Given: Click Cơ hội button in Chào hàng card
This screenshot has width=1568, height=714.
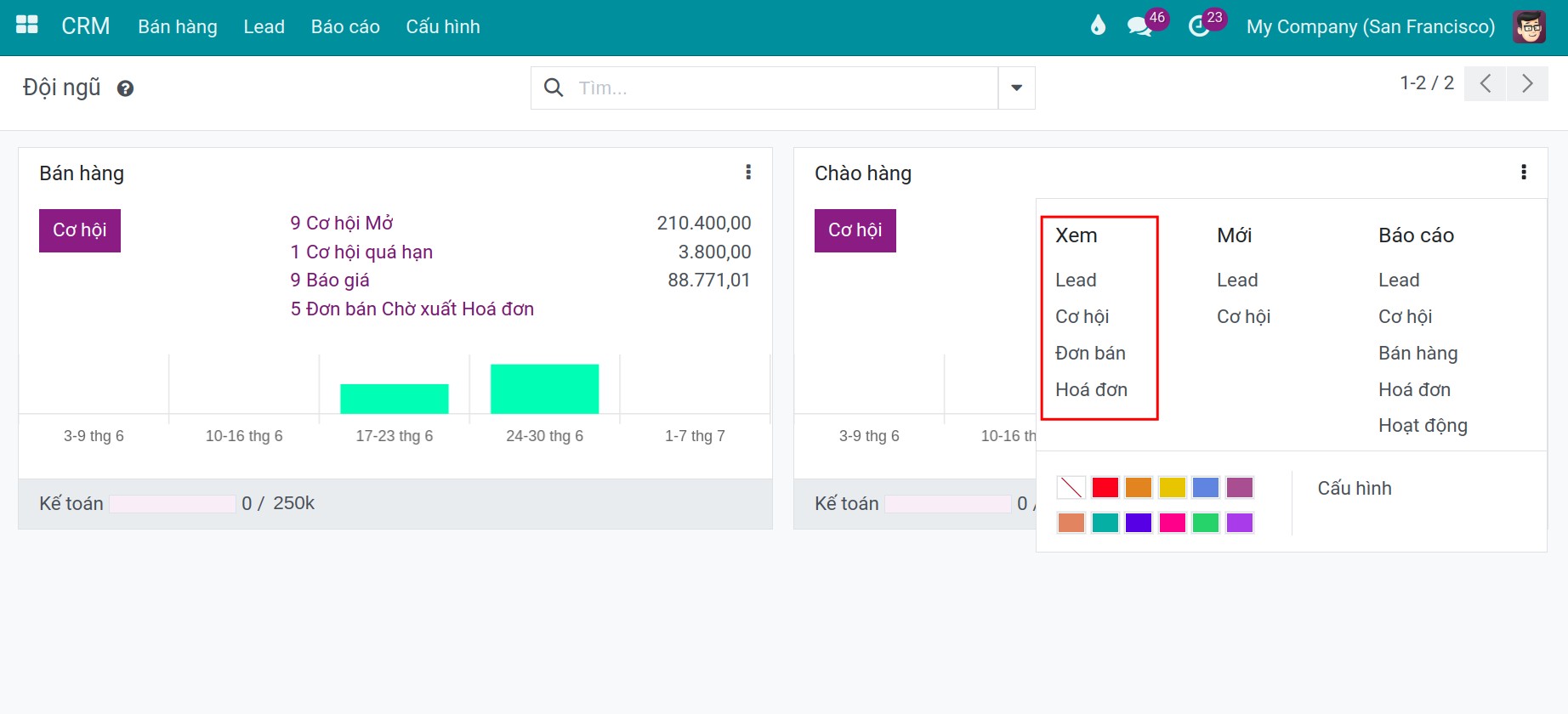Looking at the screenshot, I should point(855,230).
